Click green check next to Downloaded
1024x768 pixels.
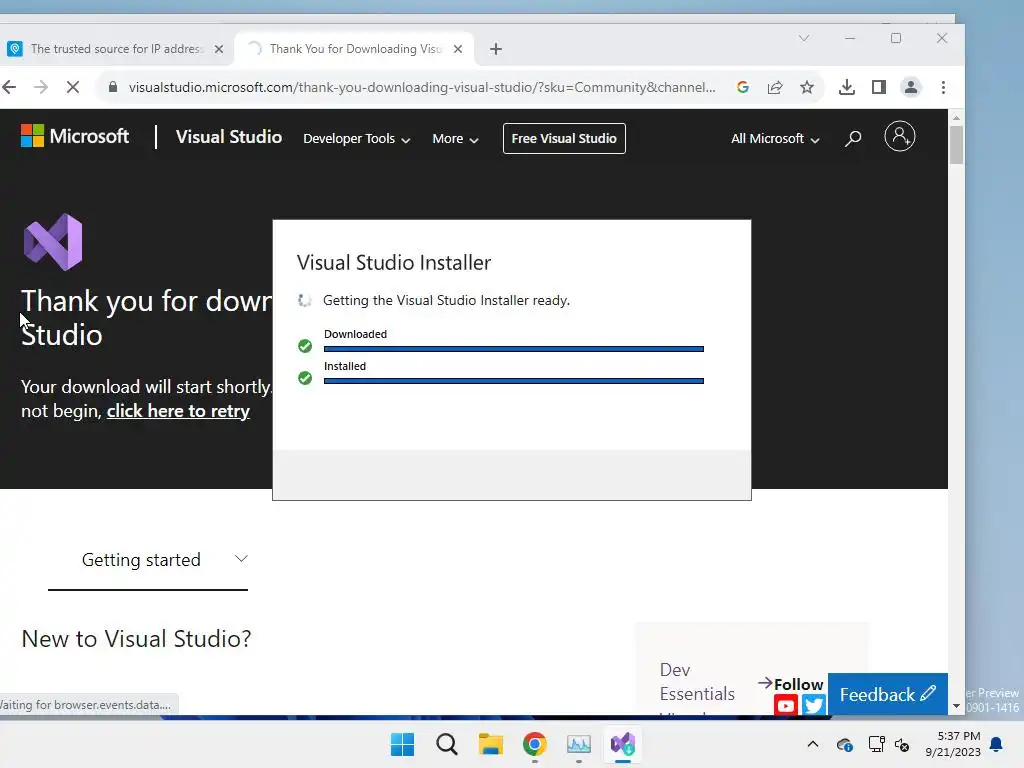[305, 346]
